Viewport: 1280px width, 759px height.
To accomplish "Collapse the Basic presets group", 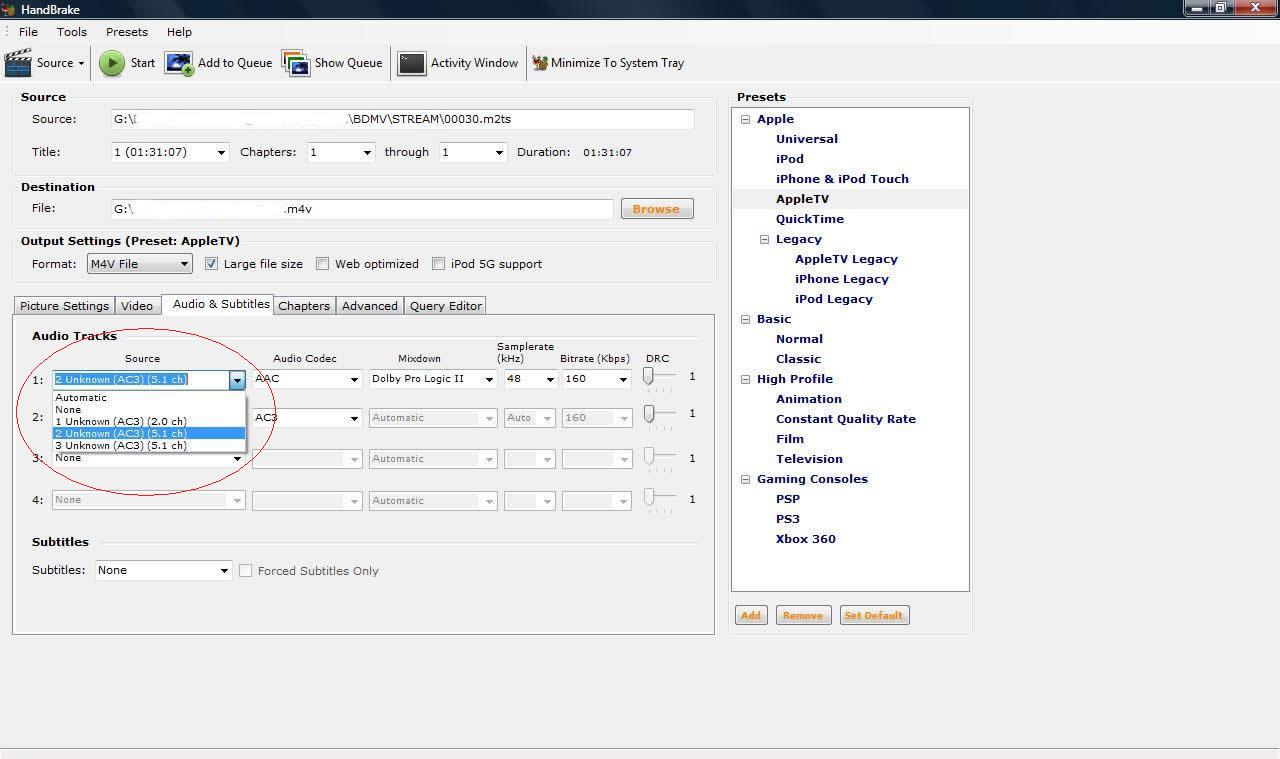I will (745, 319).
